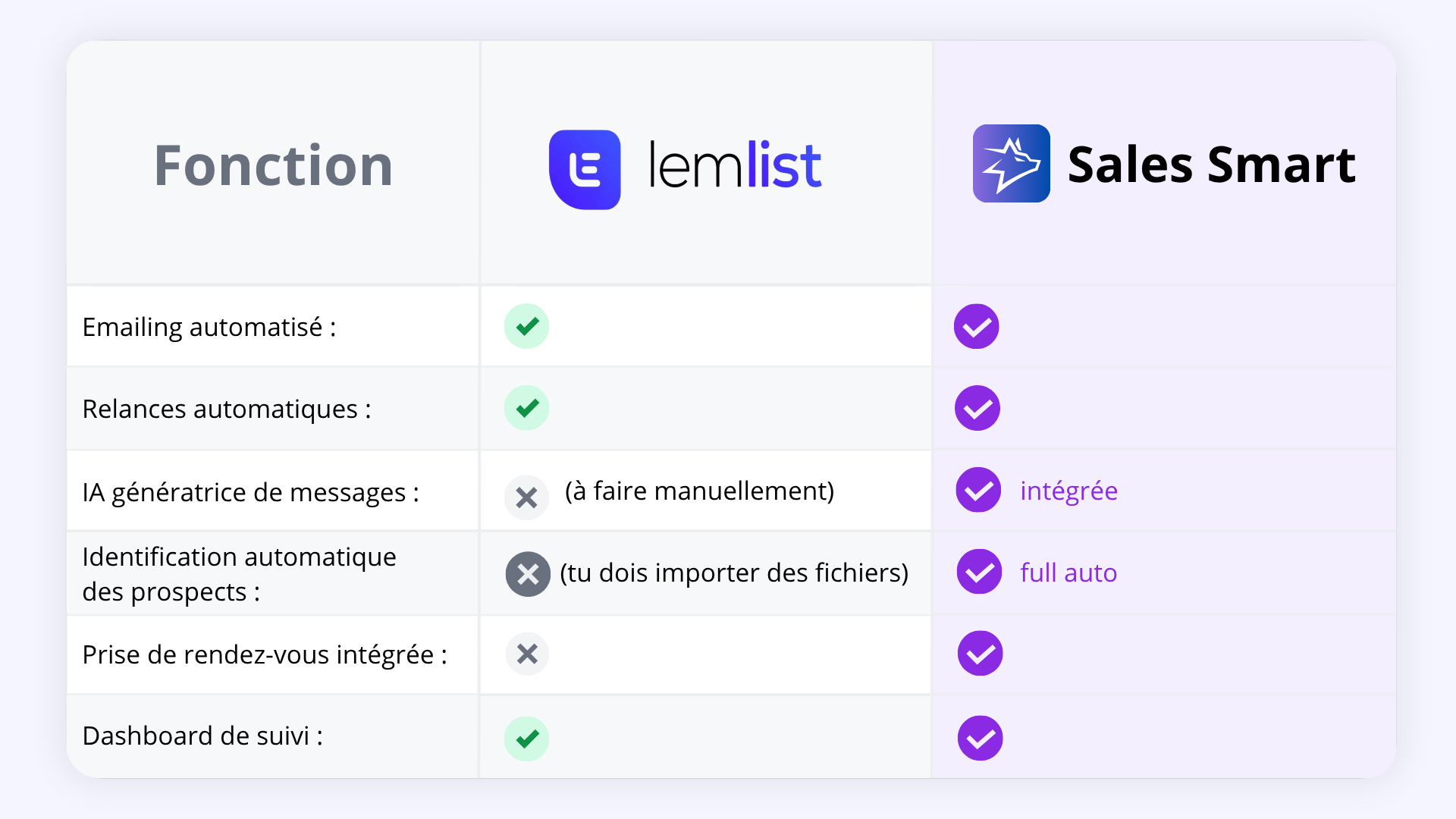This screenshot has width=1456, height=819.
Task: Click the Sales Smart wolf logo icon
Action: point(1011,163)
